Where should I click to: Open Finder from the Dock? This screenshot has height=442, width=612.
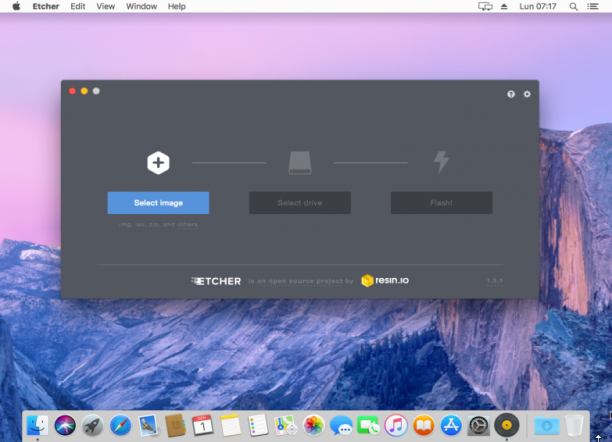click(x=37, y=425)
